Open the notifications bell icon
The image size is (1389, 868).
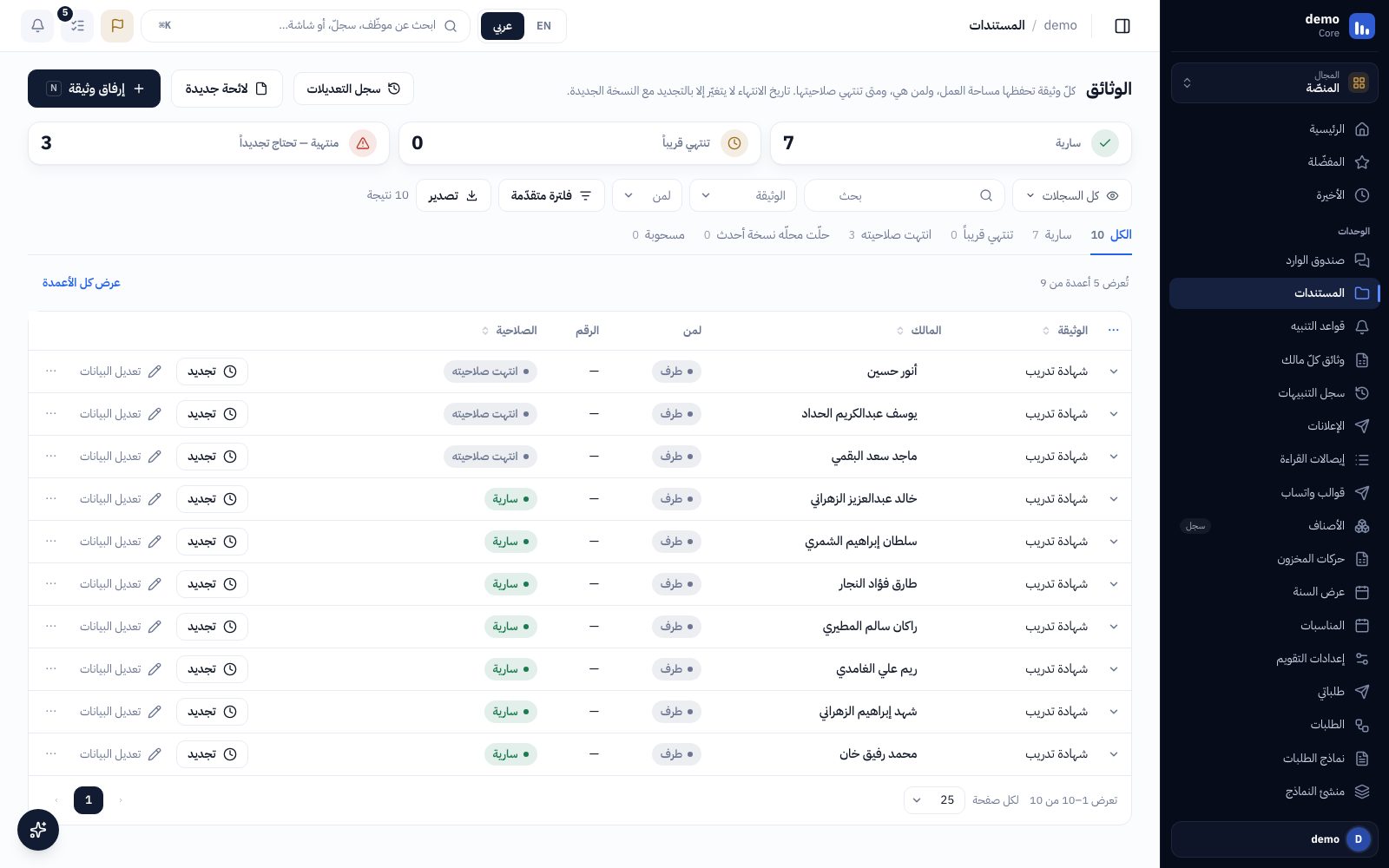pyautogui.click(x=37, y=26)
